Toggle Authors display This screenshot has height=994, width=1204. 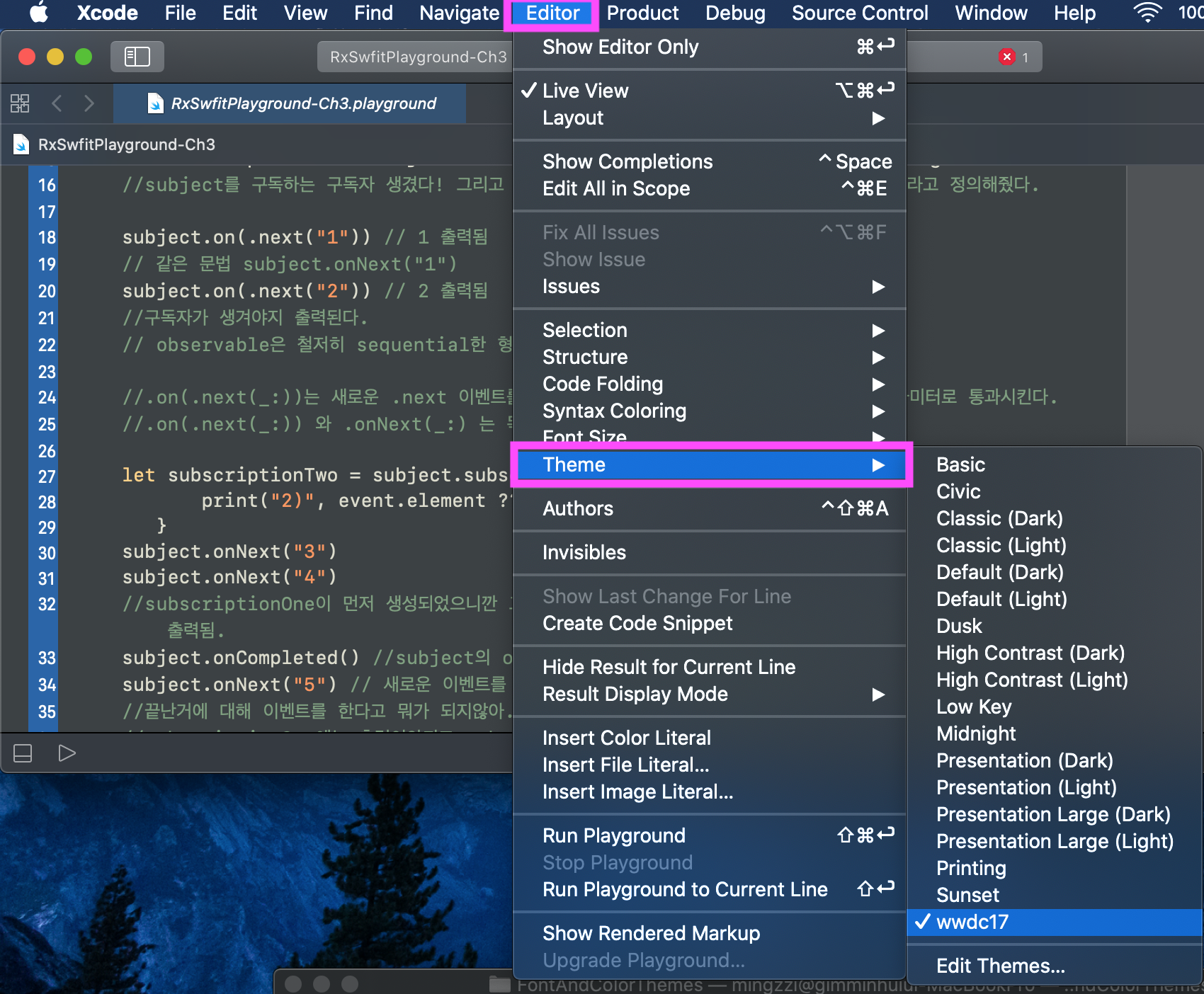tap(709, 508)
